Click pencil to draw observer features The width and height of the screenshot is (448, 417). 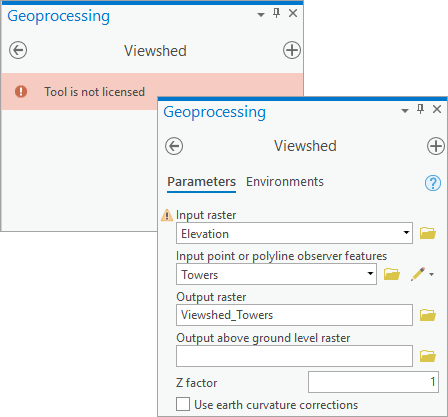click(418, 274)
